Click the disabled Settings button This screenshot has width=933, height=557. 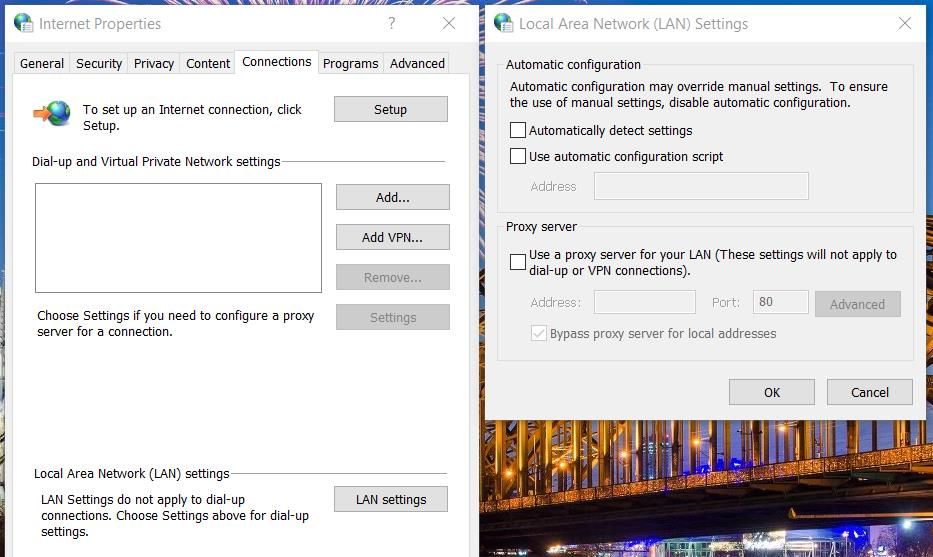393,317
